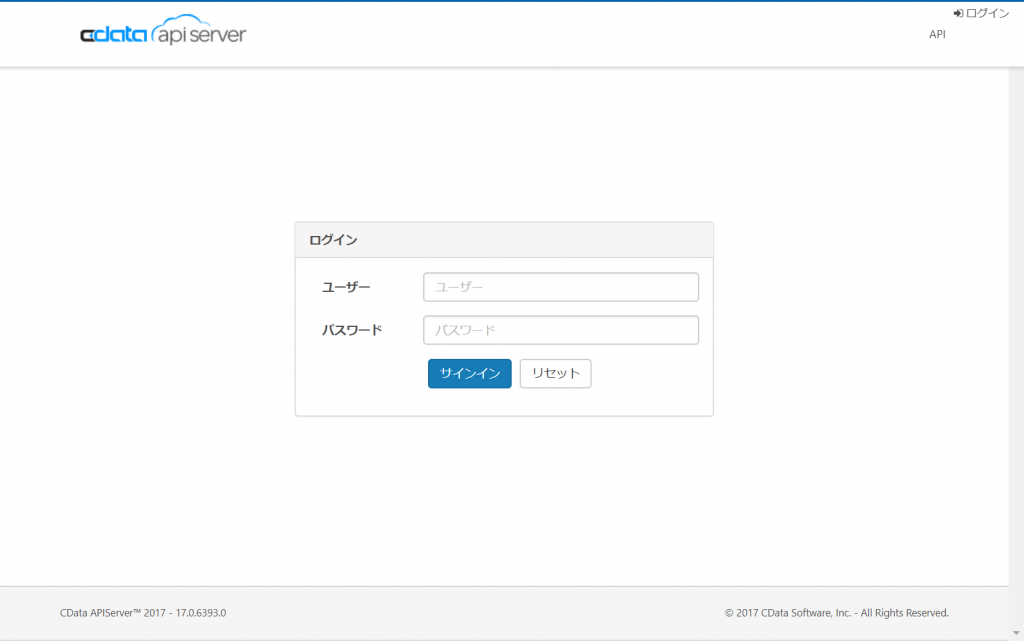This screenshot has width=1024, height=641.
Task: Click the scrollbar down arrow
Action: 1016,633
